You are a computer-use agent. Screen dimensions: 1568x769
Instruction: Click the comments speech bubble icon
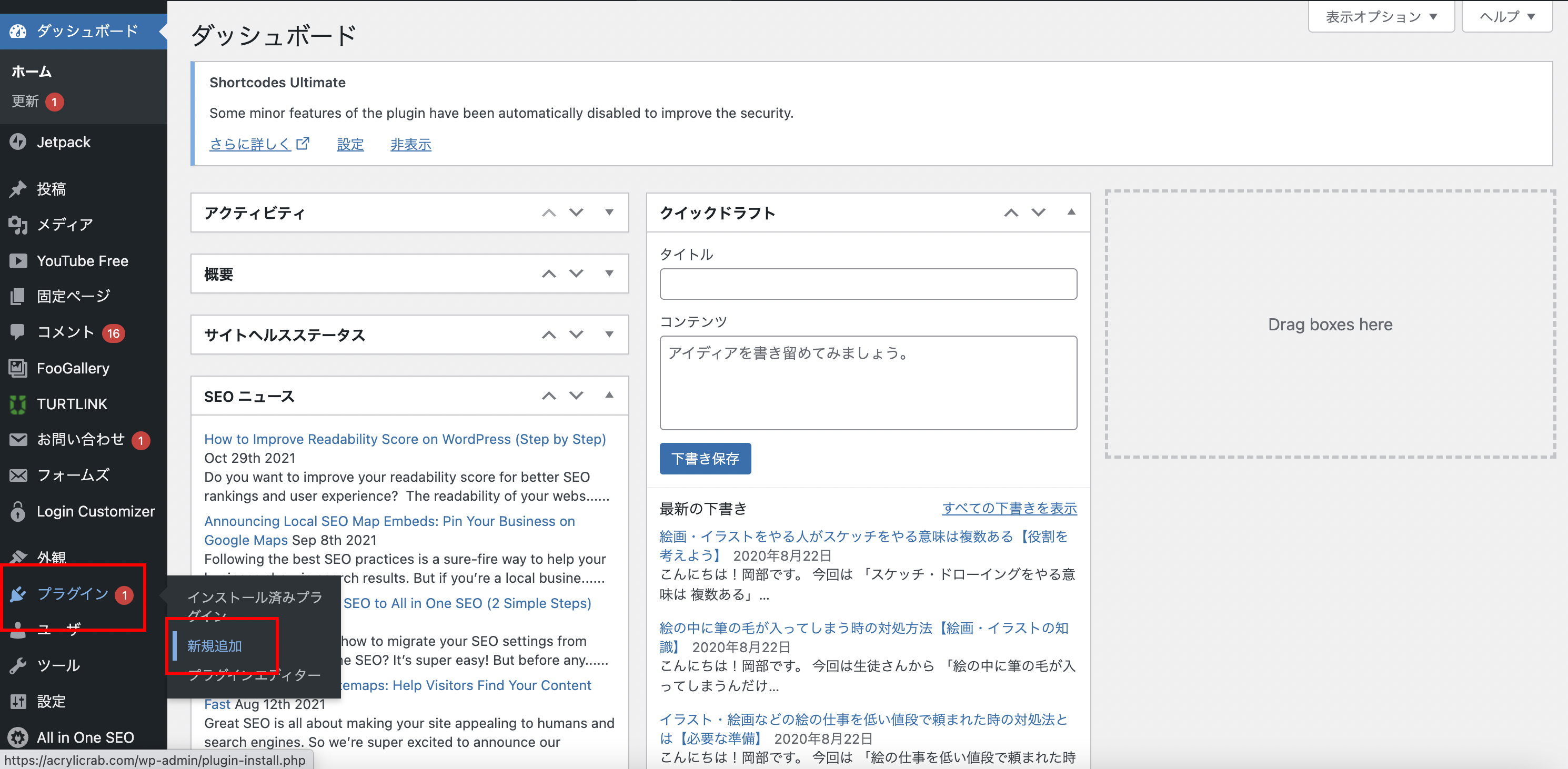point(18,331)
